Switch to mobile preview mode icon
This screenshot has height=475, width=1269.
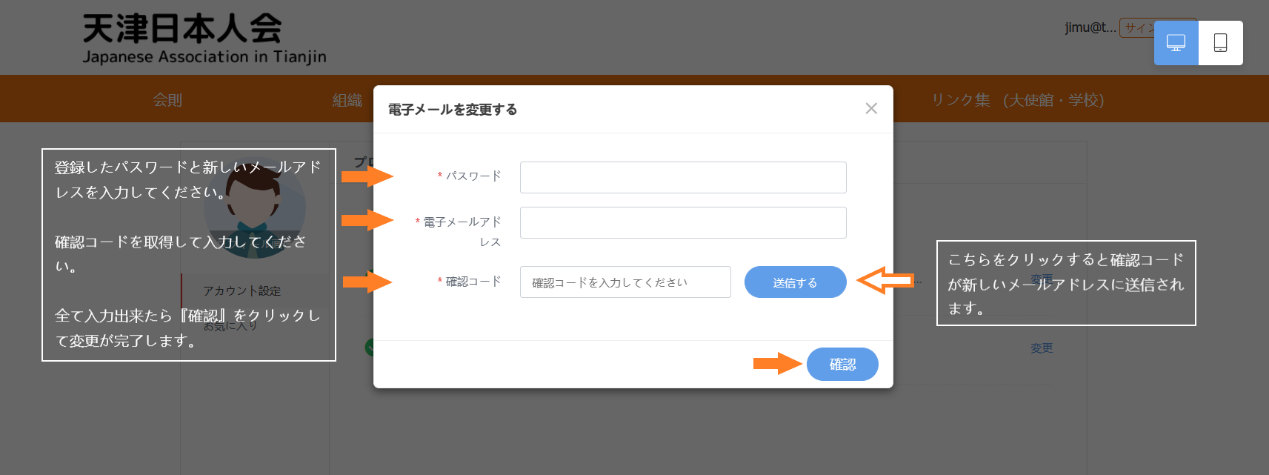pos(1220,43)
